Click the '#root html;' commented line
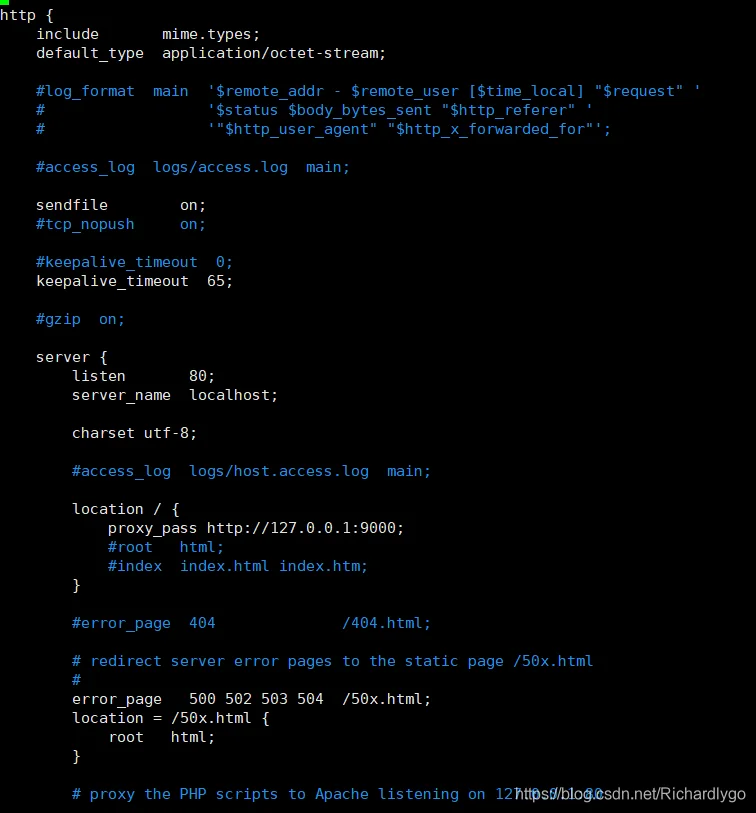The width and height of the screenshot is (756, 813). coord(166,547)
